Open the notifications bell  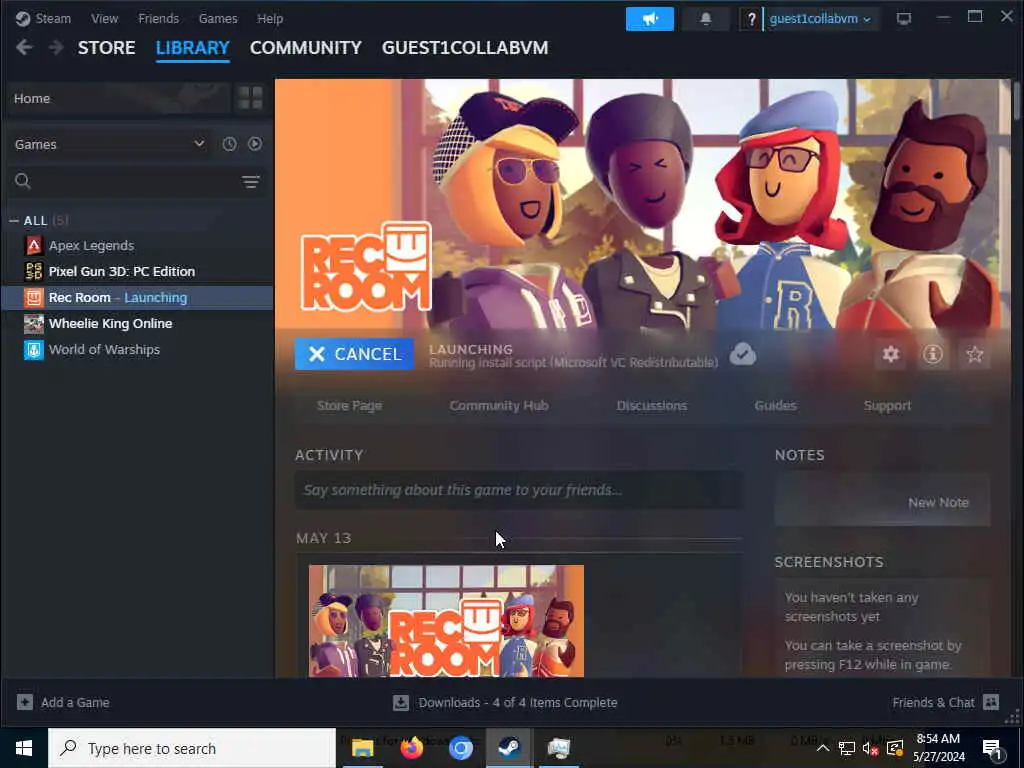coord(705,19)
